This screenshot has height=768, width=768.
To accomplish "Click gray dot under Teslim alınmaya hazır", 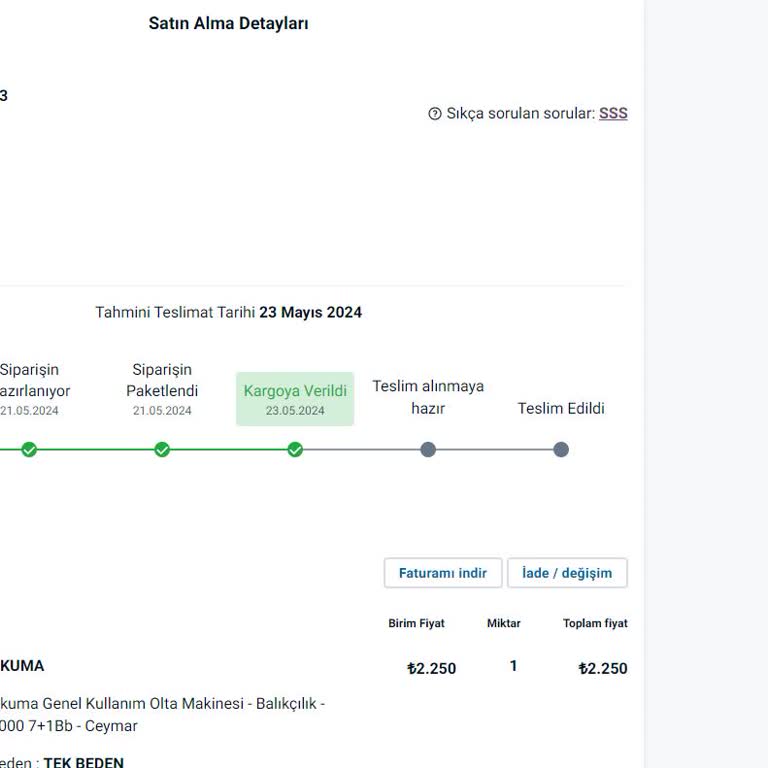I will [x=428, y=450].
